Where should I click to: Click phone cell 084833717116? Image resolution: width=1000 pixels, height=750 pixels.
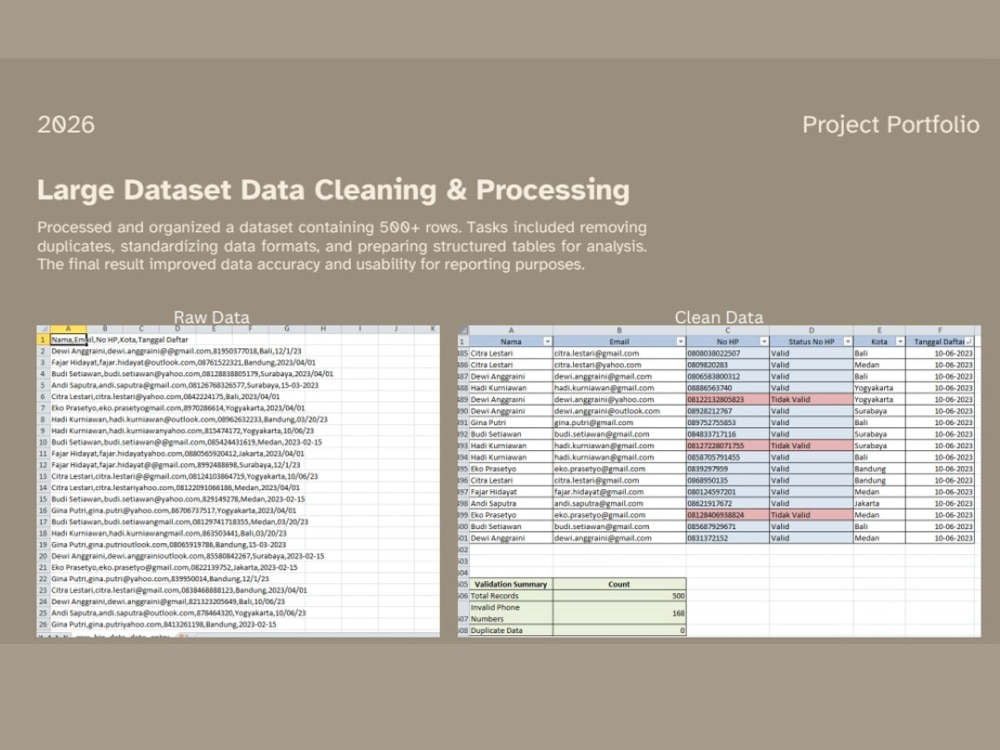coord(728,434)
